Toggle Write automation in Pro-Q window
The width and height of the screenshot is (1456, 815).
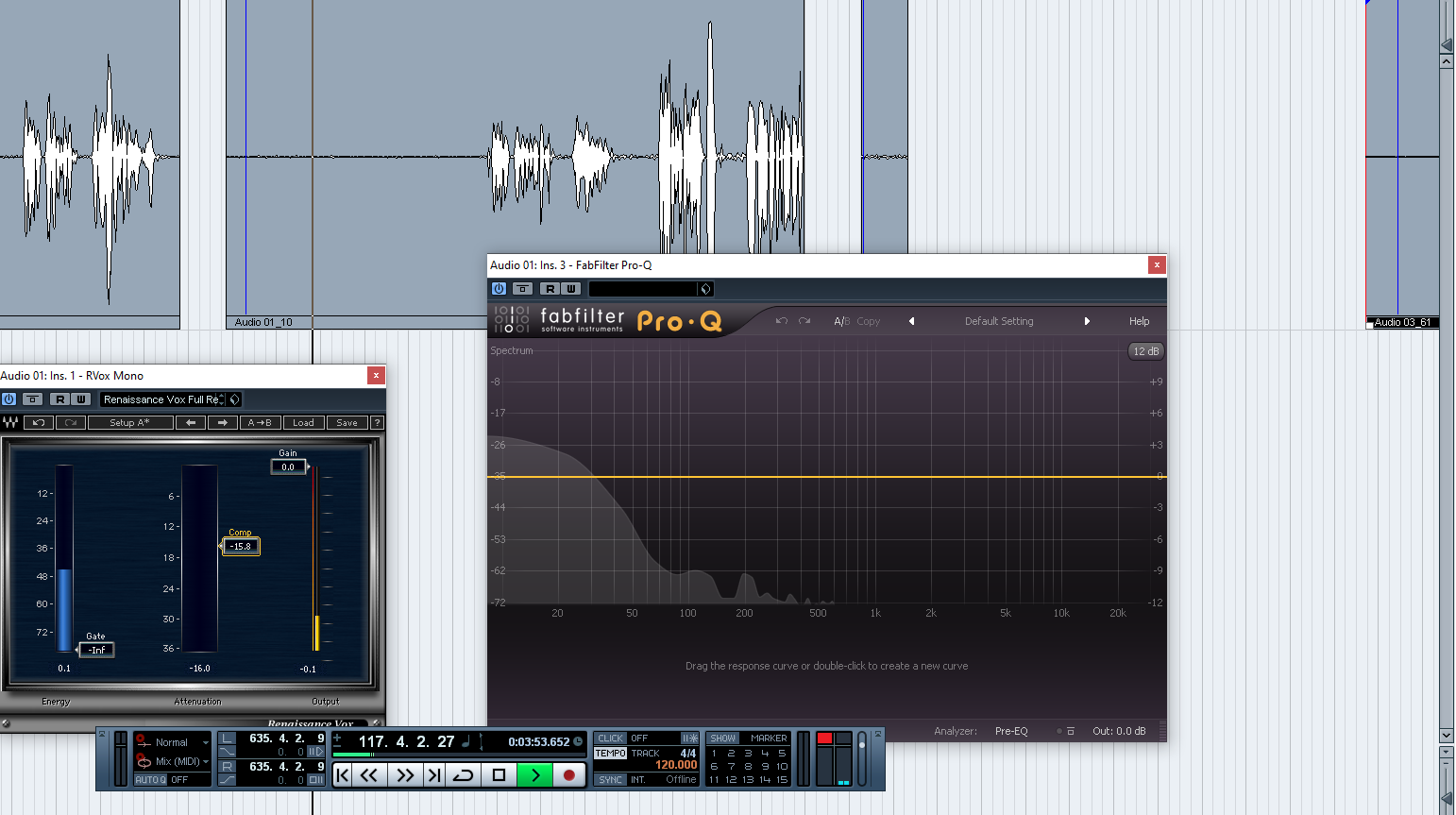(570, 289)
